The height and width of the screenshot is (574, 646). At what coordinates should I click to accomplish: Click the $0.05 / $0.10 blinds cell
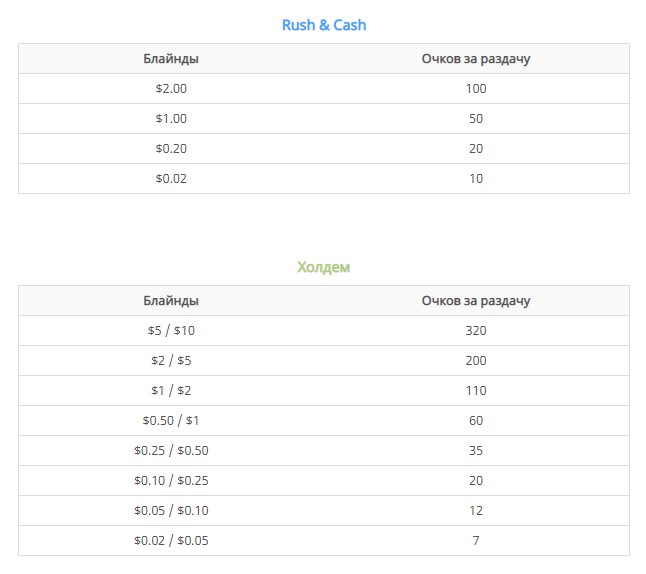coord(171,511)
